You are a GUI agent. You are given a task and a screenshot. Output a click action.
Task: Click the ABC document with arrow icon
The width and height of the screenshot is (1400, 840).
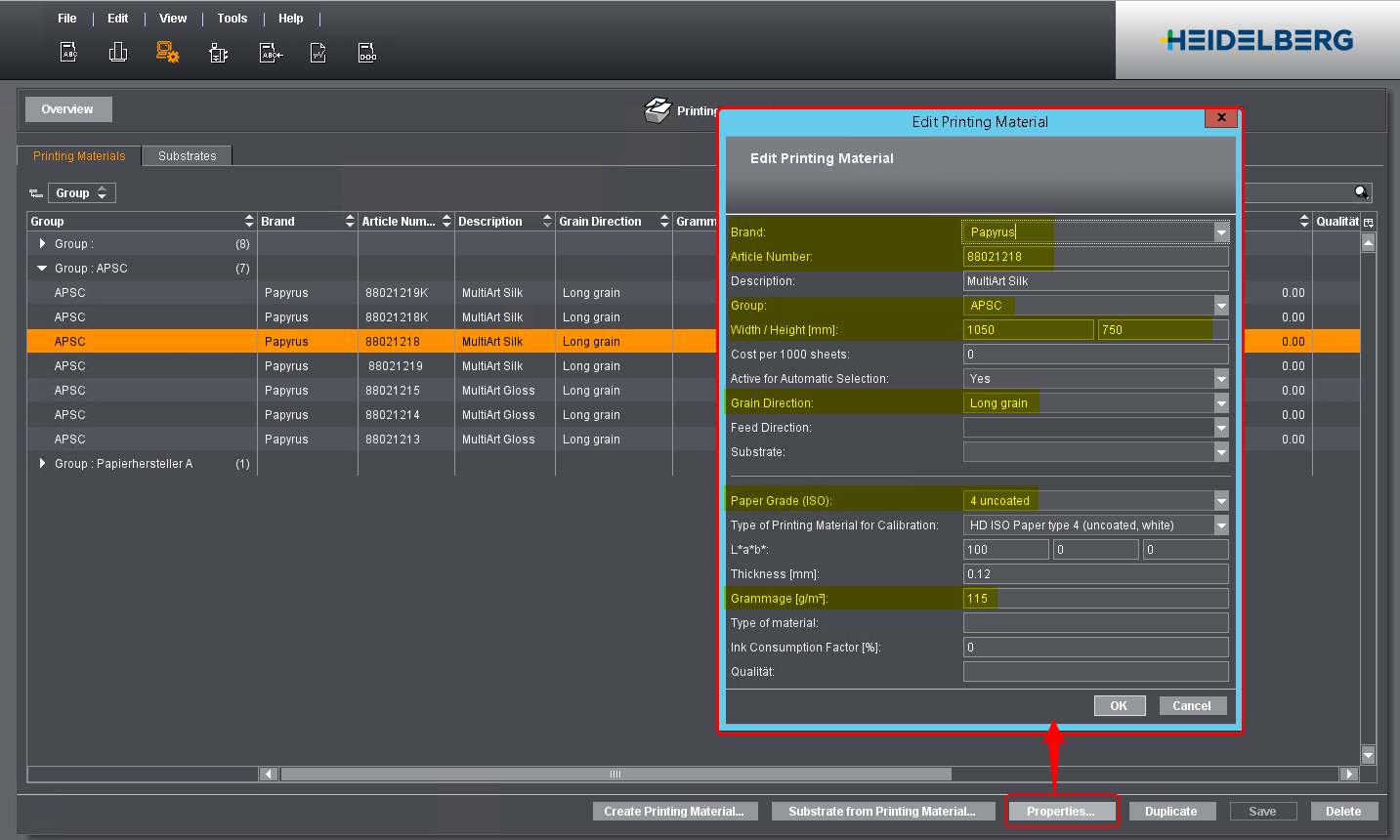[x=270, y=53]
